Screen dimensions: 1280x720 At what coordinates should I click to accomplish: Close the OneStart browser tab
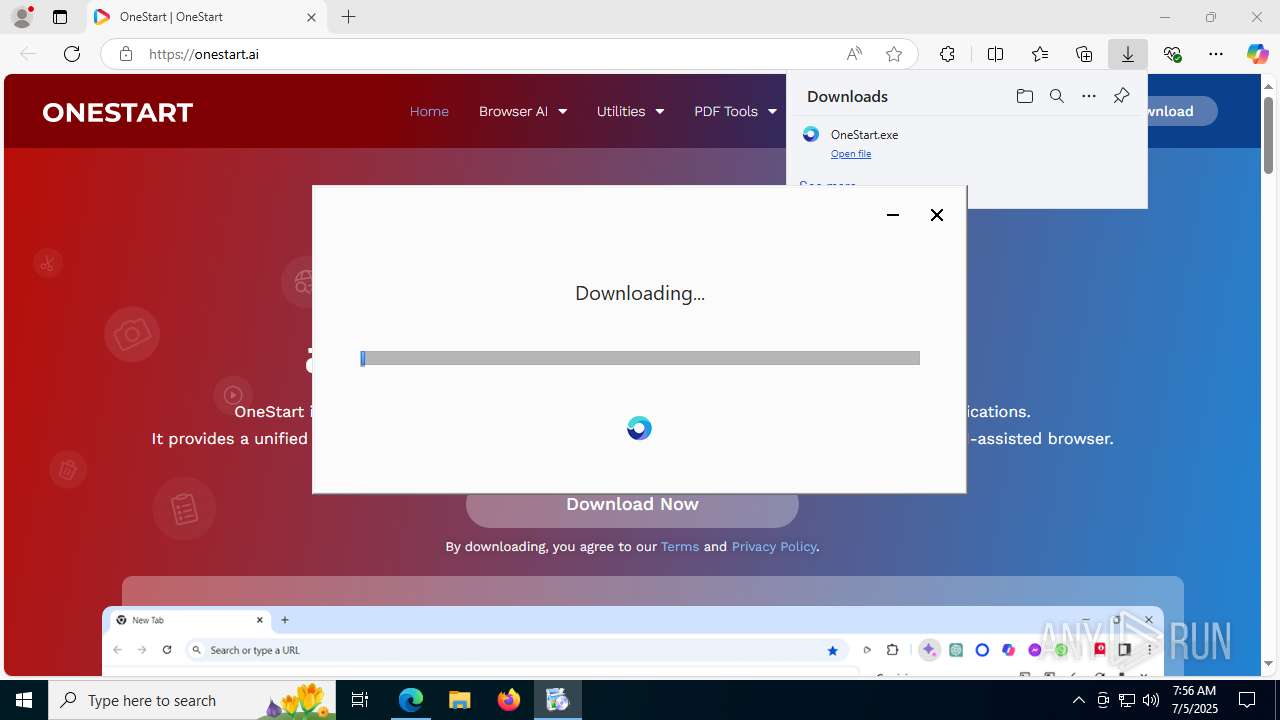(311, 17)
